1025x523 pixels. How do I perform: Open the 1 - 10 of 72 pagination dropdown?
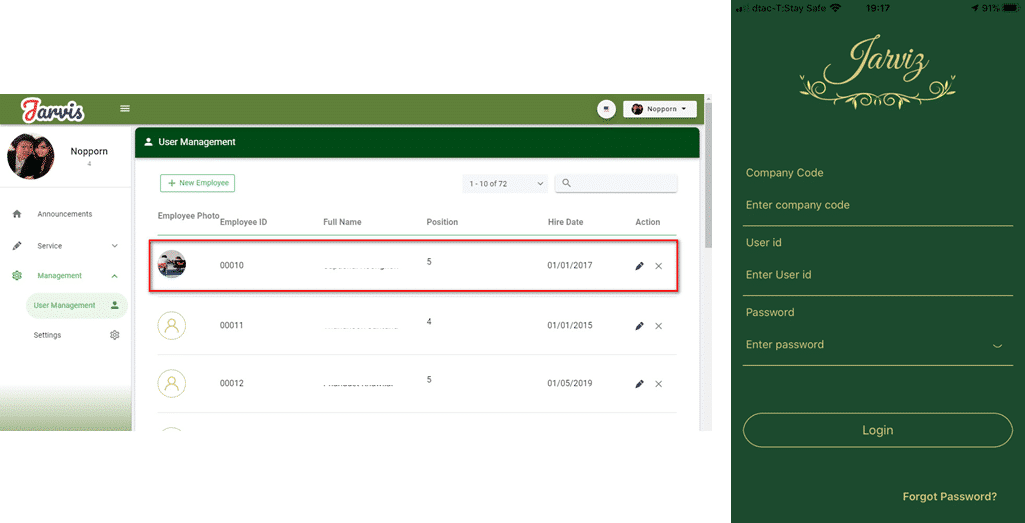pos(506,184)
